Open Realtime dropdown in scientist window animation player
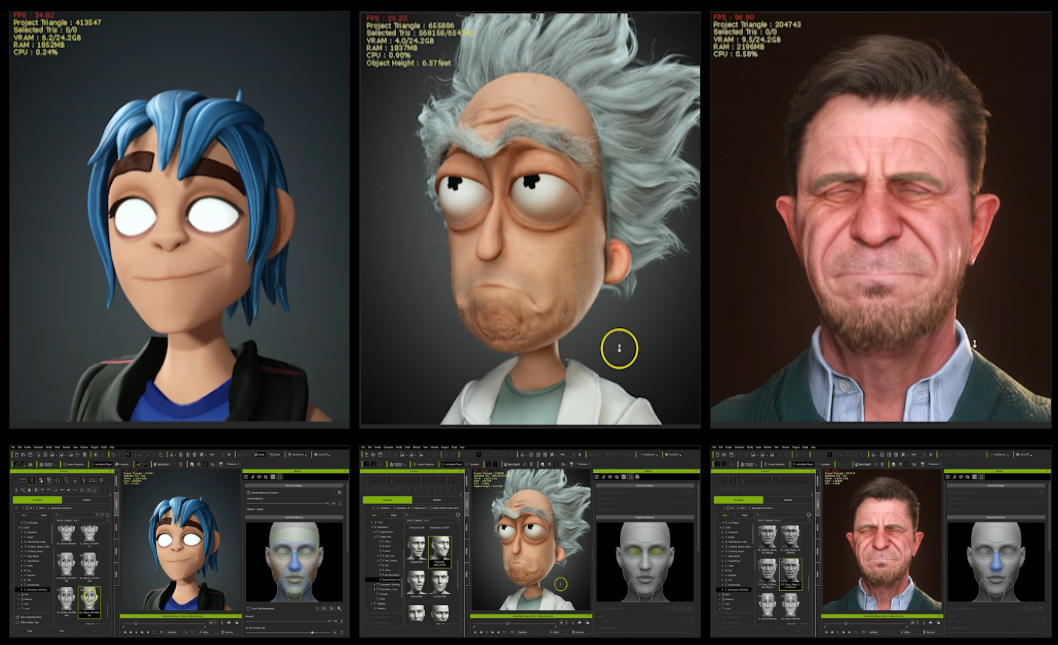This screenshot has width=1058, height=645. tap(522, 632)
